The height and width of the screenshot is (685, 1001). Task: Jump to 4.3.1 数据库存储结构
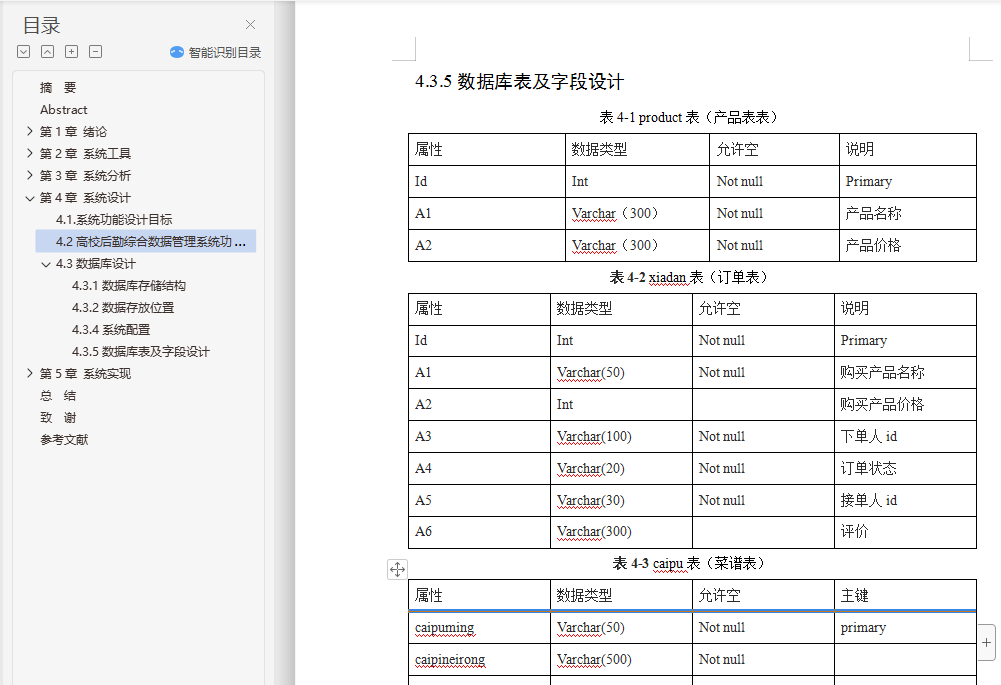coord(129,285)
